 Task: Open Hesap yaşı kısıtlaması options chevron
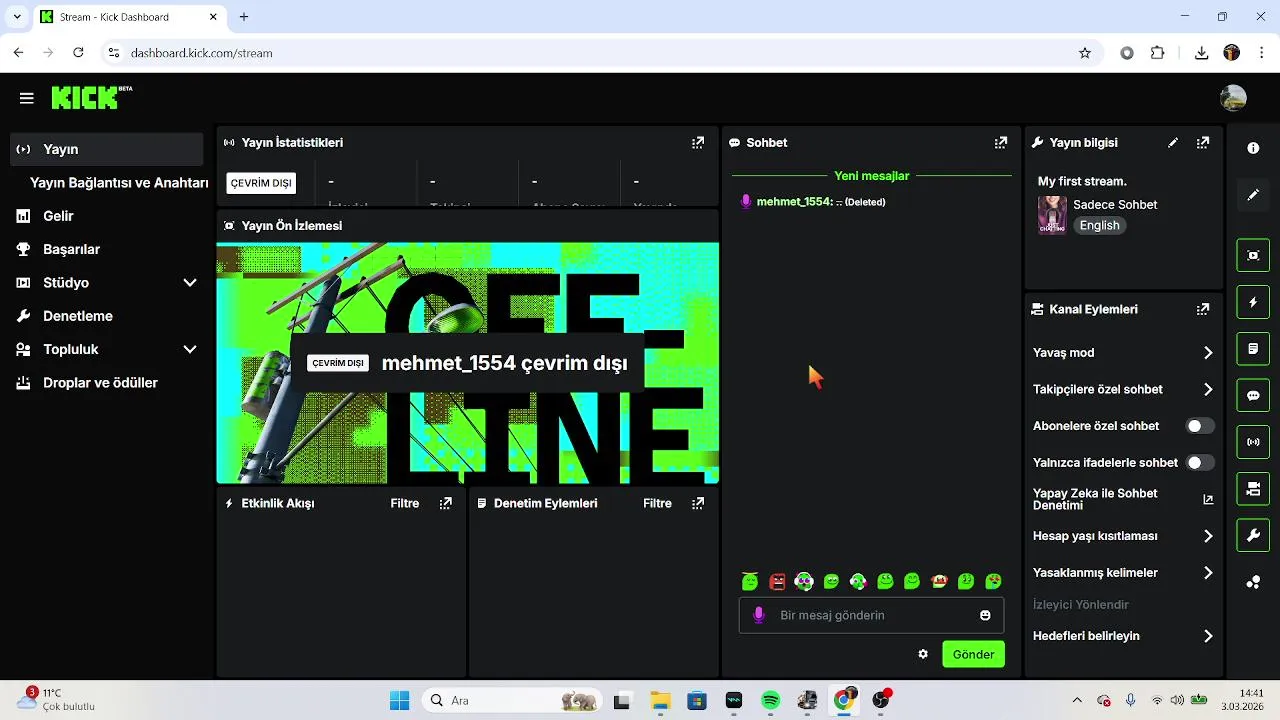(1208, 536)
